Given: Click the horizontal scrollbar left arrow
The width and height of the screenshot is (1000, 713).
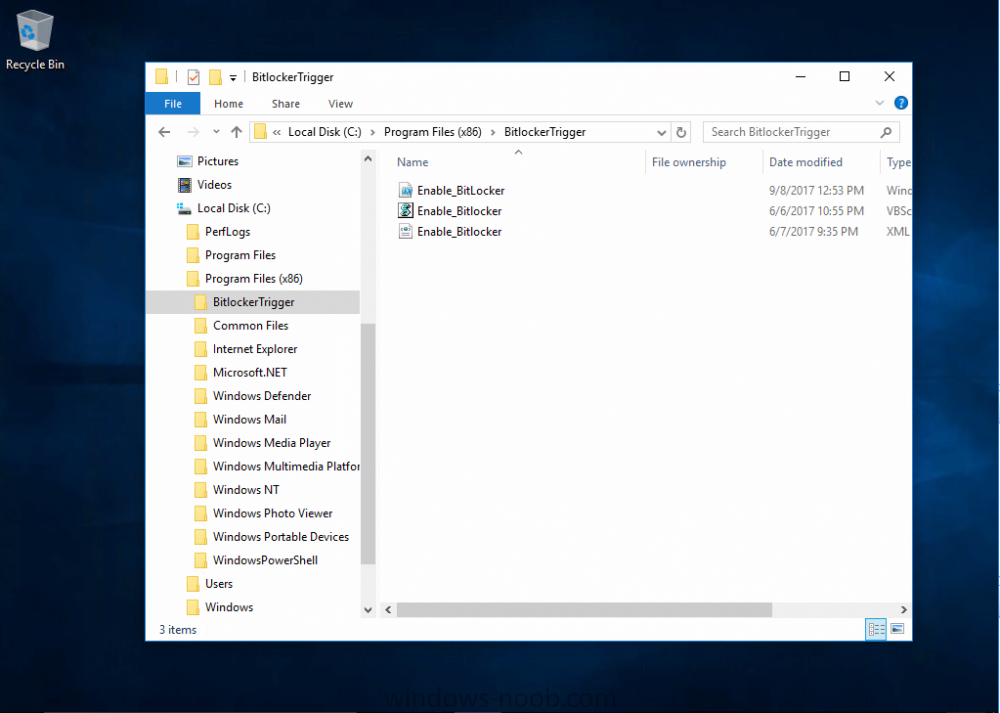Looking at the screenshot, I should tap(388, 610).
